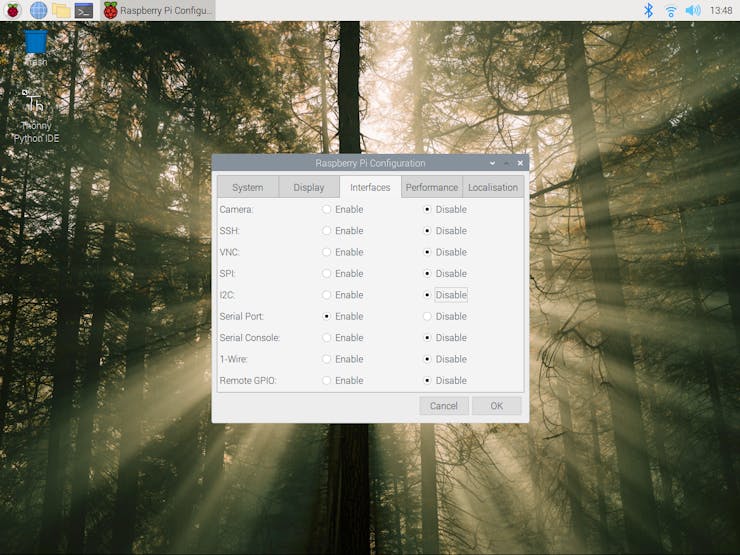The image size is (740, 555).
Task: Disable the Serial Port
Action: click(445, 316)
